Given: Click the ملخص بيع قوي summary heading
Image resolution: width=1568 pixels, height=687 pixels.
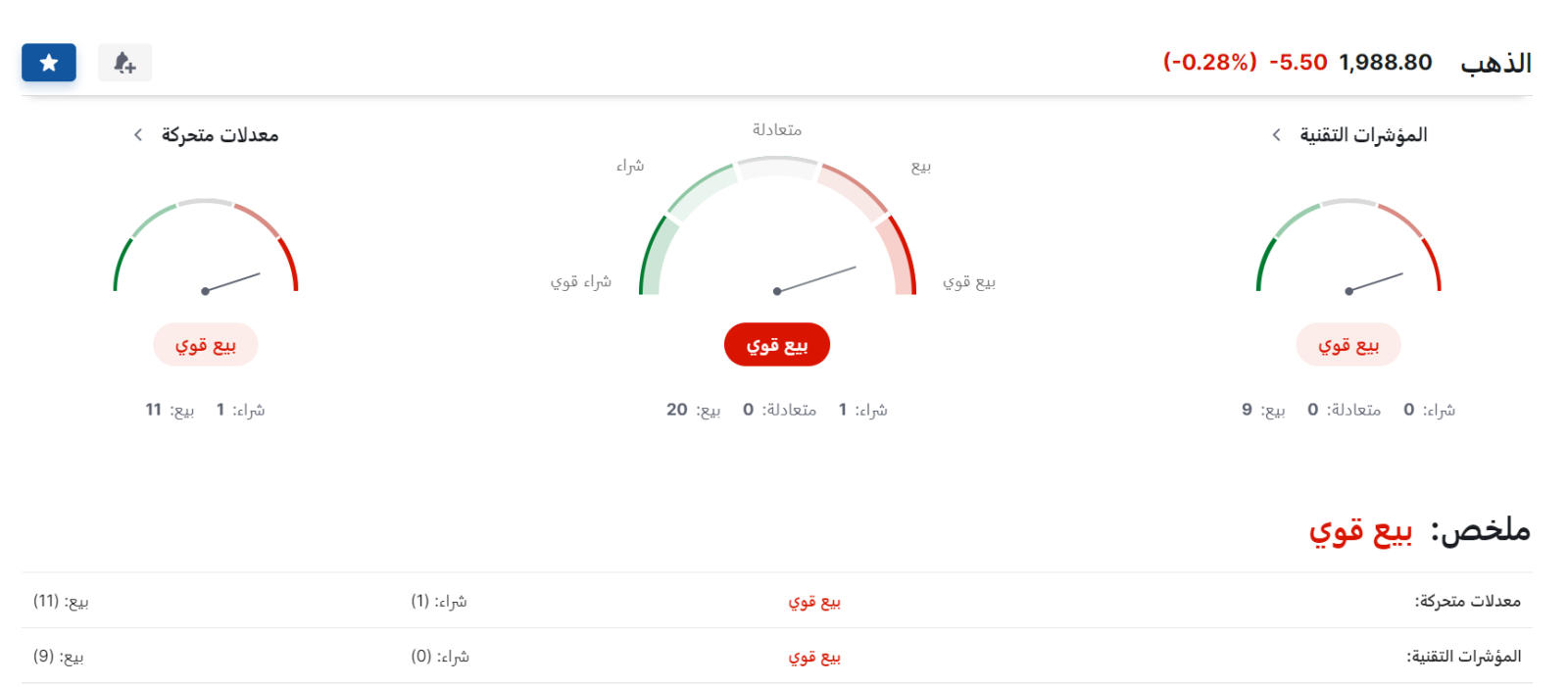Looking at the screenshot, I should pos(1419,531).
